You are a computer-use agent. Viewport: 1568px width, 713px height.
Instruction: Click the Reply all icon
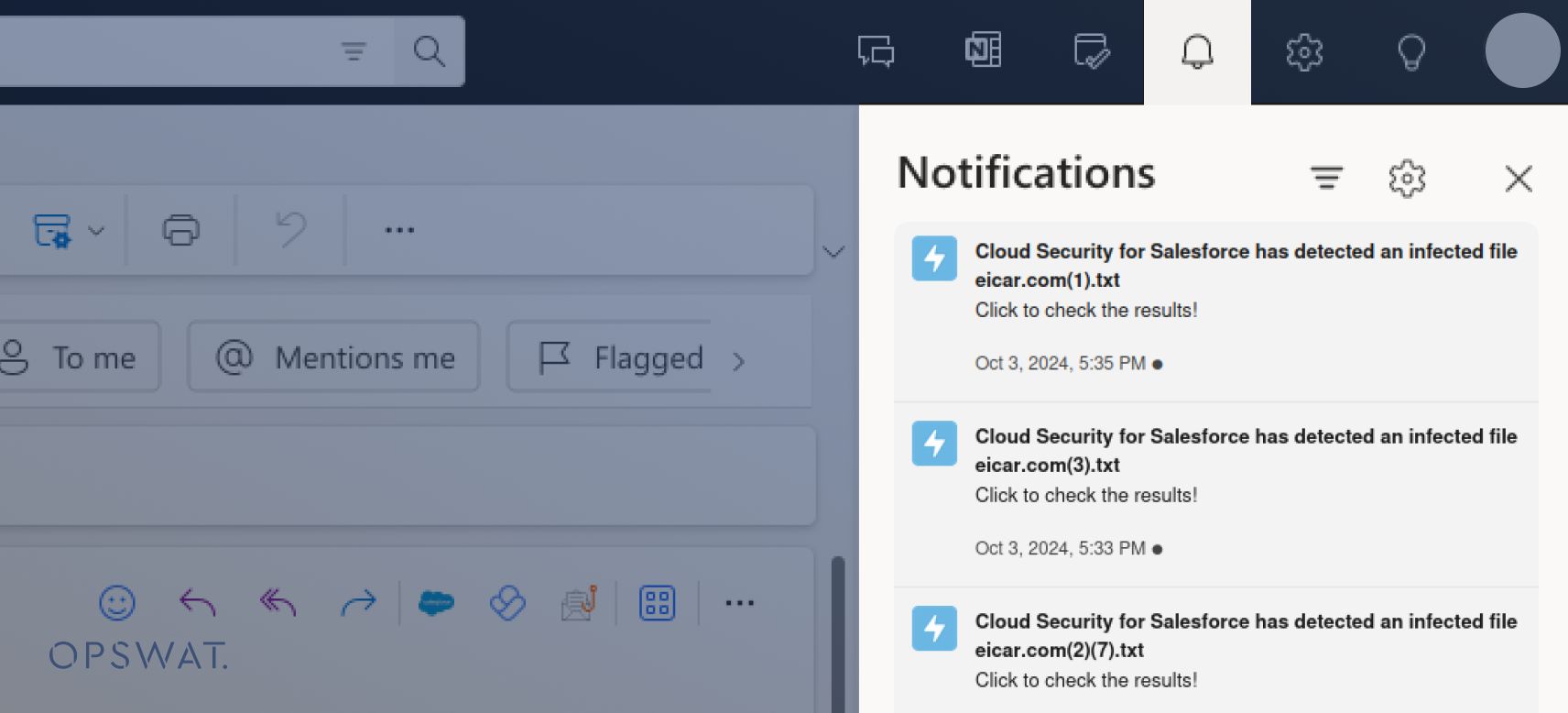[x=278, y=602]
